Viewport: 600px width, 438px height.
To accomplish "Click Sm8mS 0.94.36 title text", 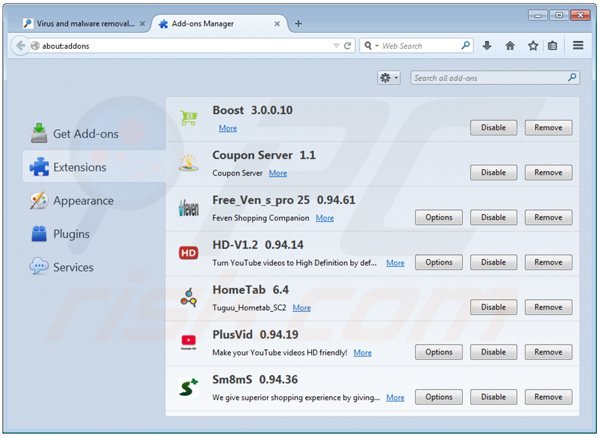I will (x=255, y=379).
